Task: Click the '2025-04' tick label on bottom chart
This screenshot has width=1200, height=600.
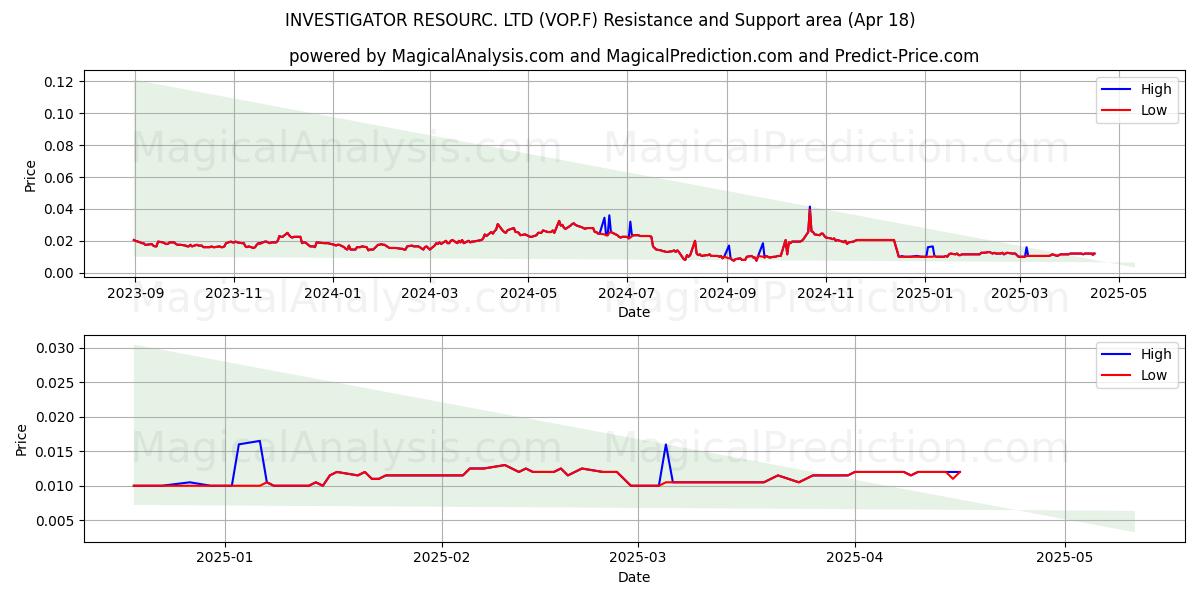Action: [854, 558]
